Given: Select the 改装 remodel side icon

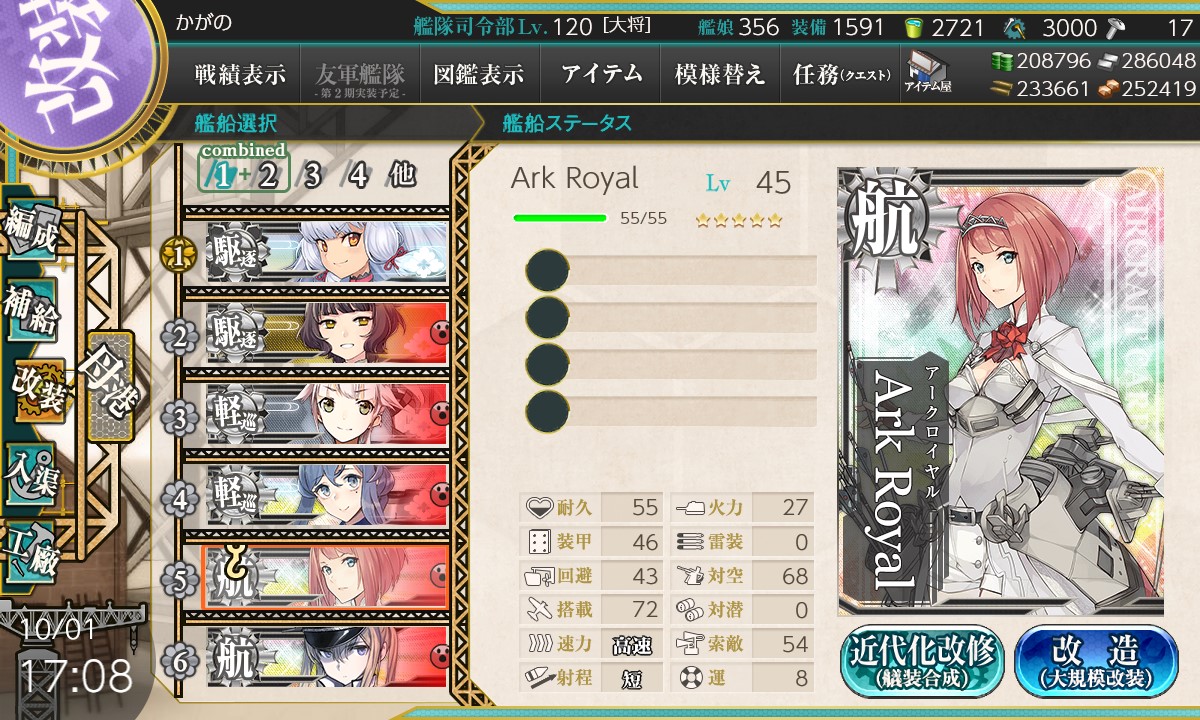Looking at the screenshot, I should [x=37, y=391].
